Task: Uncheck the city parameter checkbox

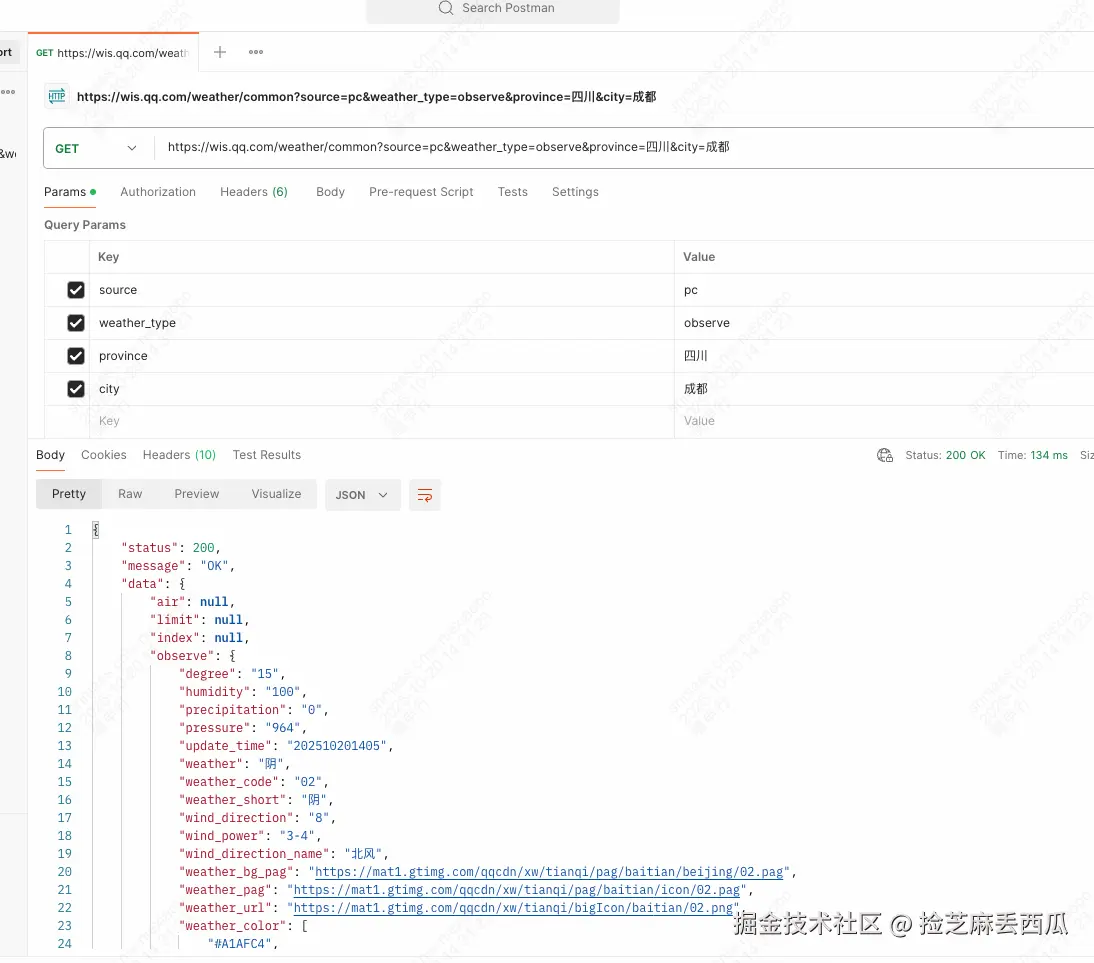Action: (76, 389)
